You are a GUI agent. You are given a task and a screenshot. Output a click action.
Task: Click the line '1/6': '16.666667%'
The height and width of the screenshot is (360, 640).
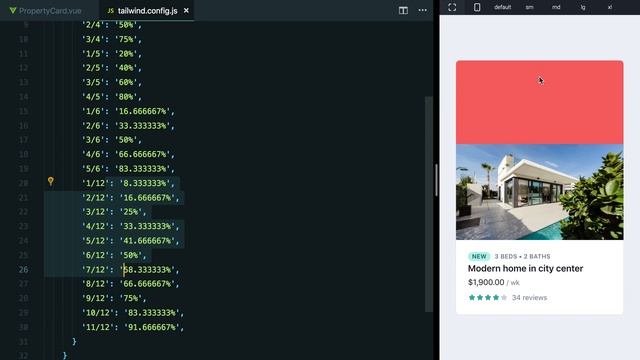129,111
